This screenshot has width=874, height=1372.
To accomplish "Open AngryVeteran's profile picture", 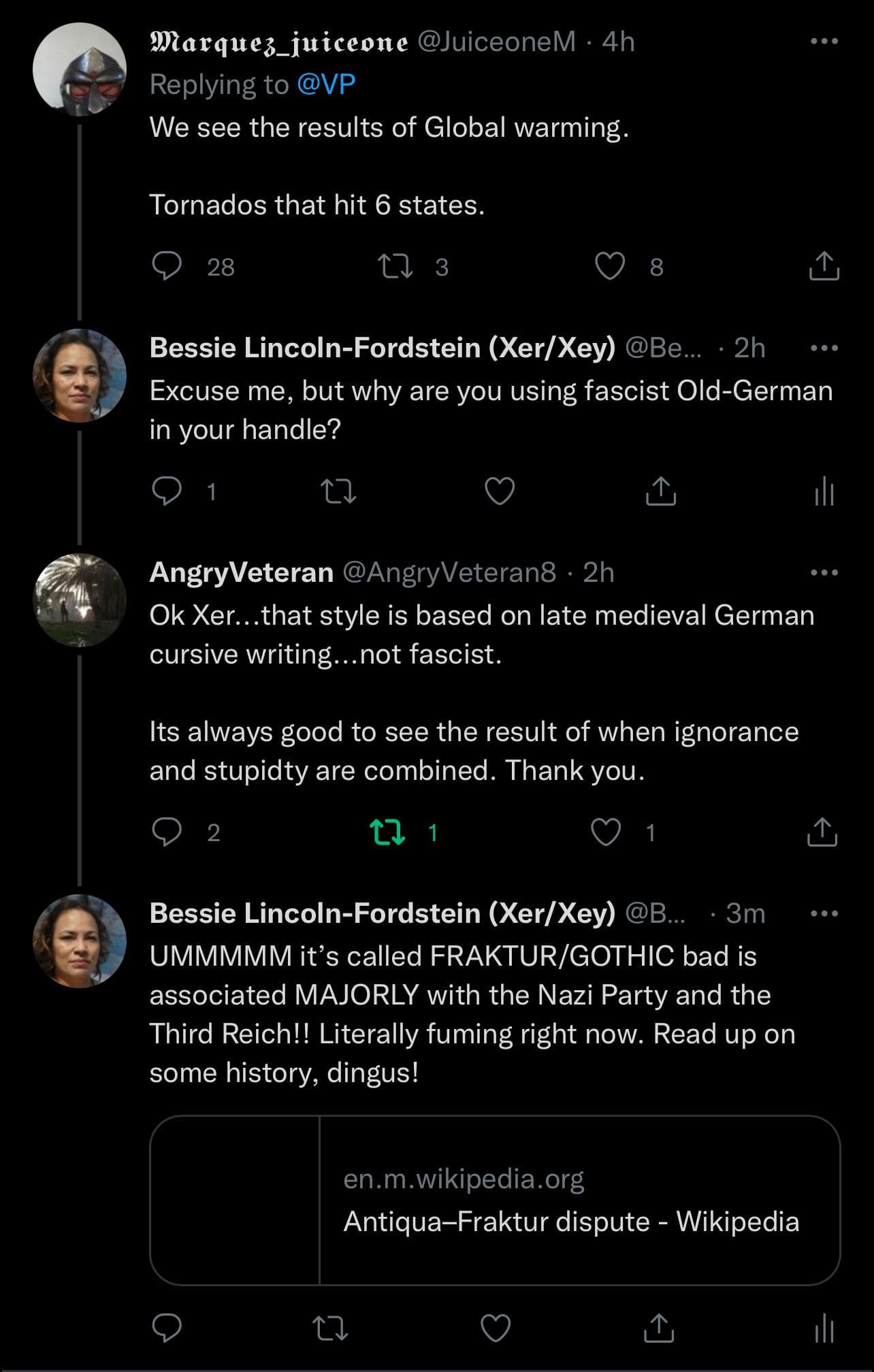I will pos(80,600).
